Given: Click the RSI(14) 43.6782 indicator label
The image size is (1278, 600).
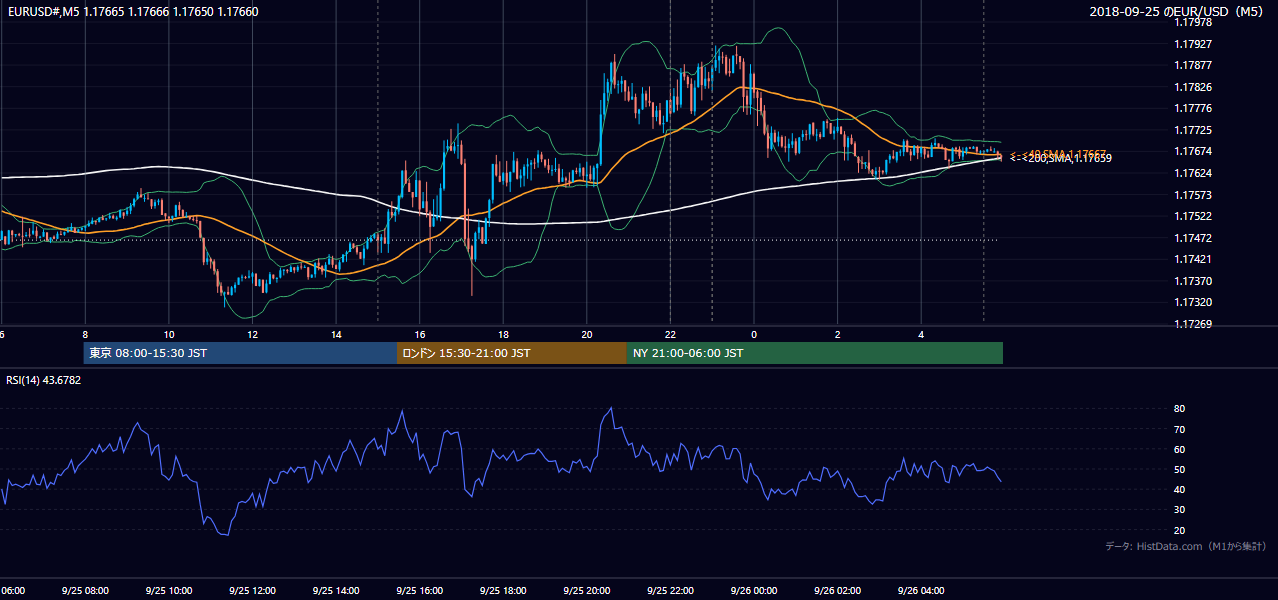Looking at the screenshot, I should coord(45,380).
